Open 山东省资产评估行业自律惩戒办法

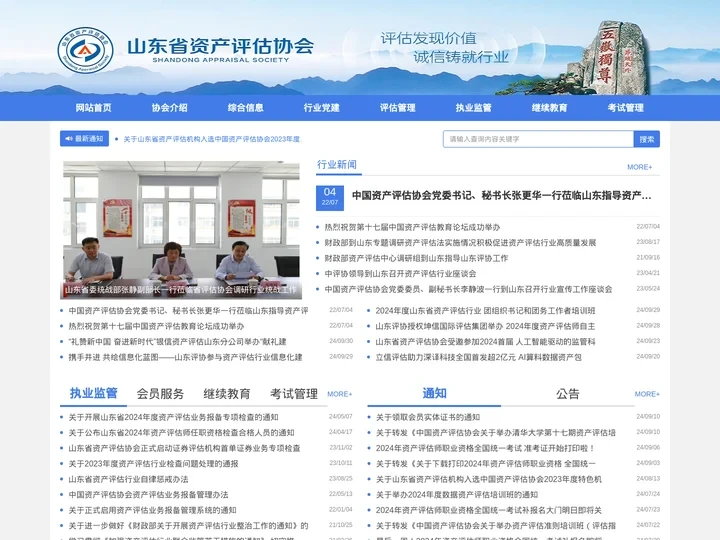click(x=128, y=479)
